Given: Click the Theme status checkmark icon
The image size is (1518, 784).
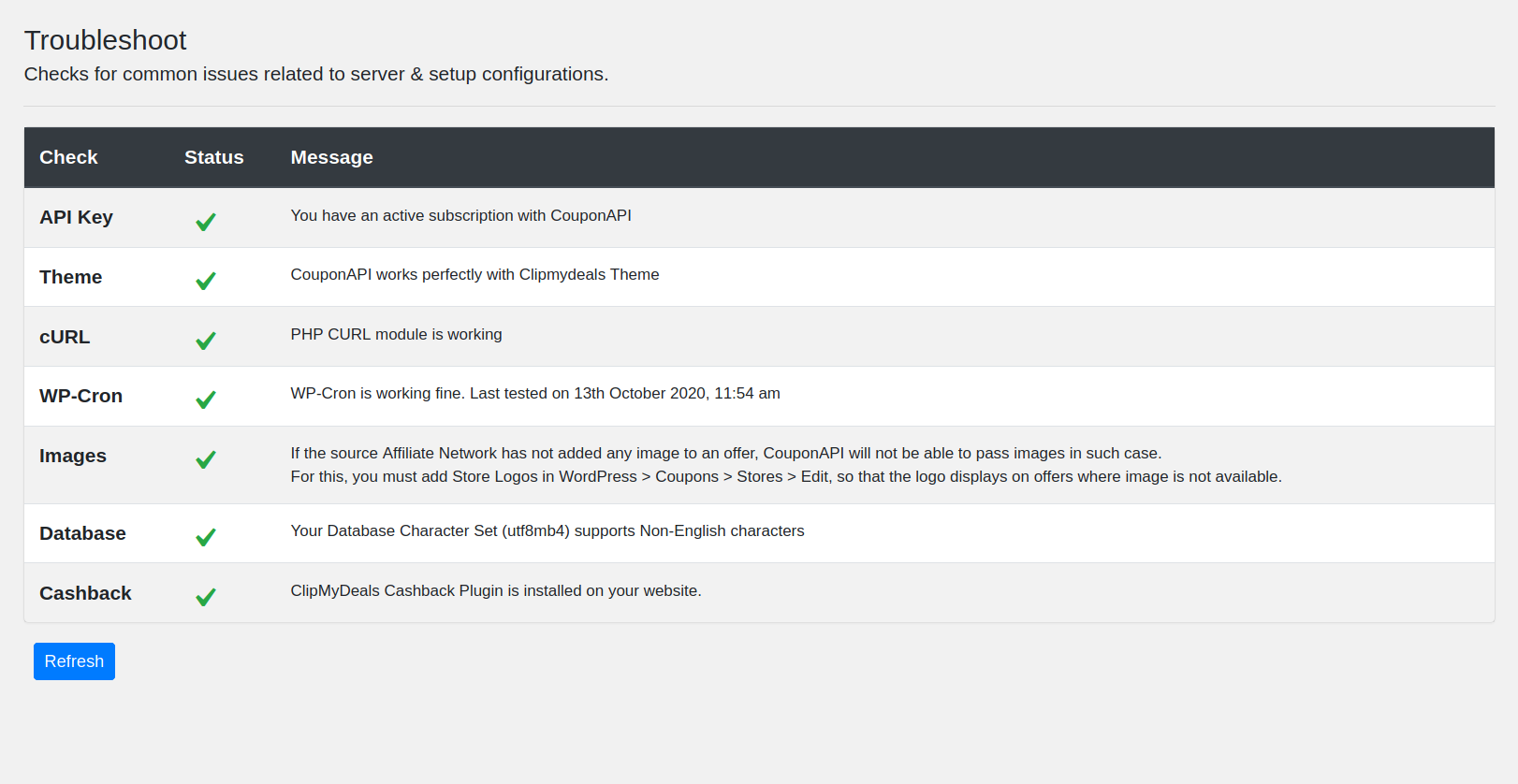Looking at the screenshot, I should point(206,281).
